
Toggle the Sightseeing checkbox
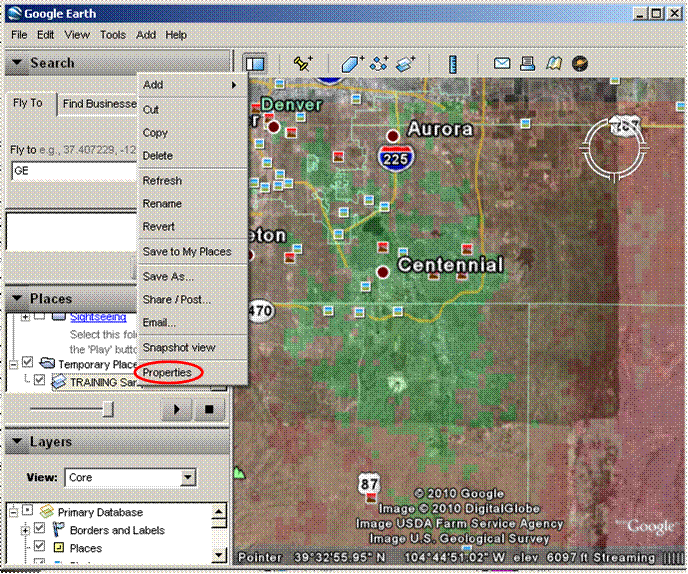click(x=39, y=316)
